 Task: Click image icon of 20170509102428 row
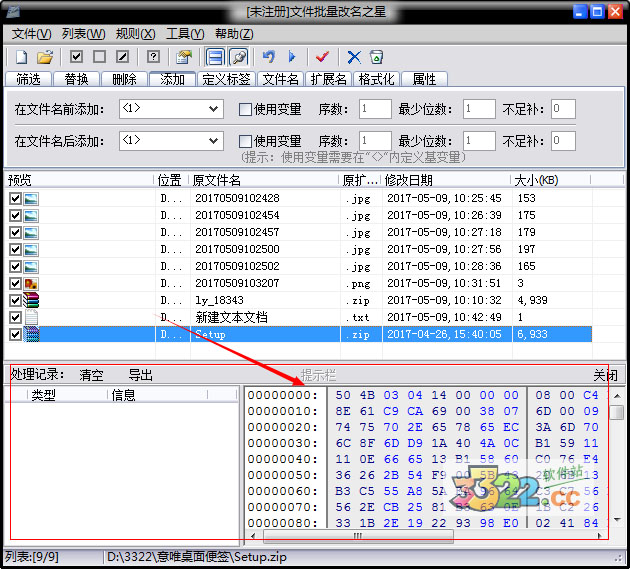[x=31, y=199]
